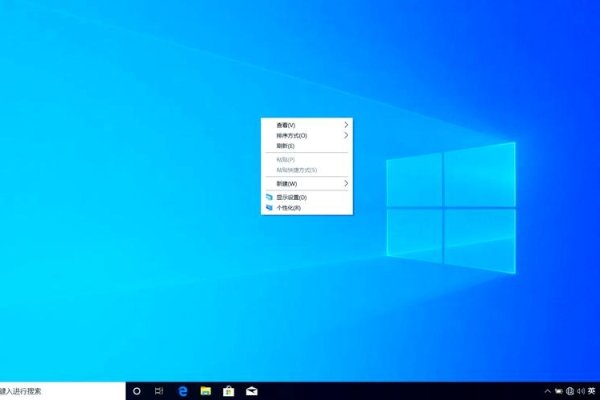Open the 新建(W) submenu

tap(307, 184)
